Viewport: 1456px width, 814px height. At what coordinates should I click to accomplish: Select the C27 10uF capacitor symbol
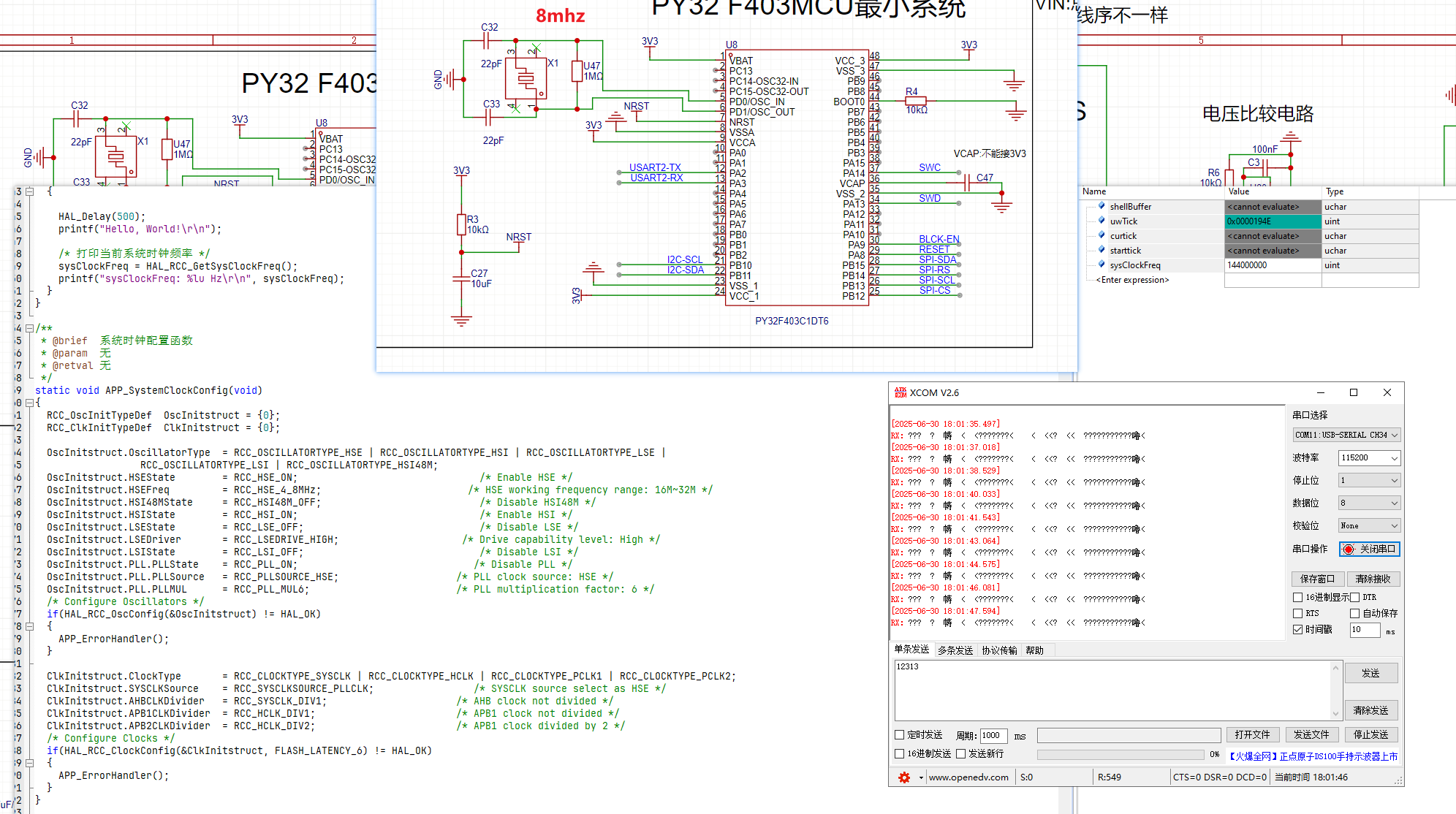[460, 278]
